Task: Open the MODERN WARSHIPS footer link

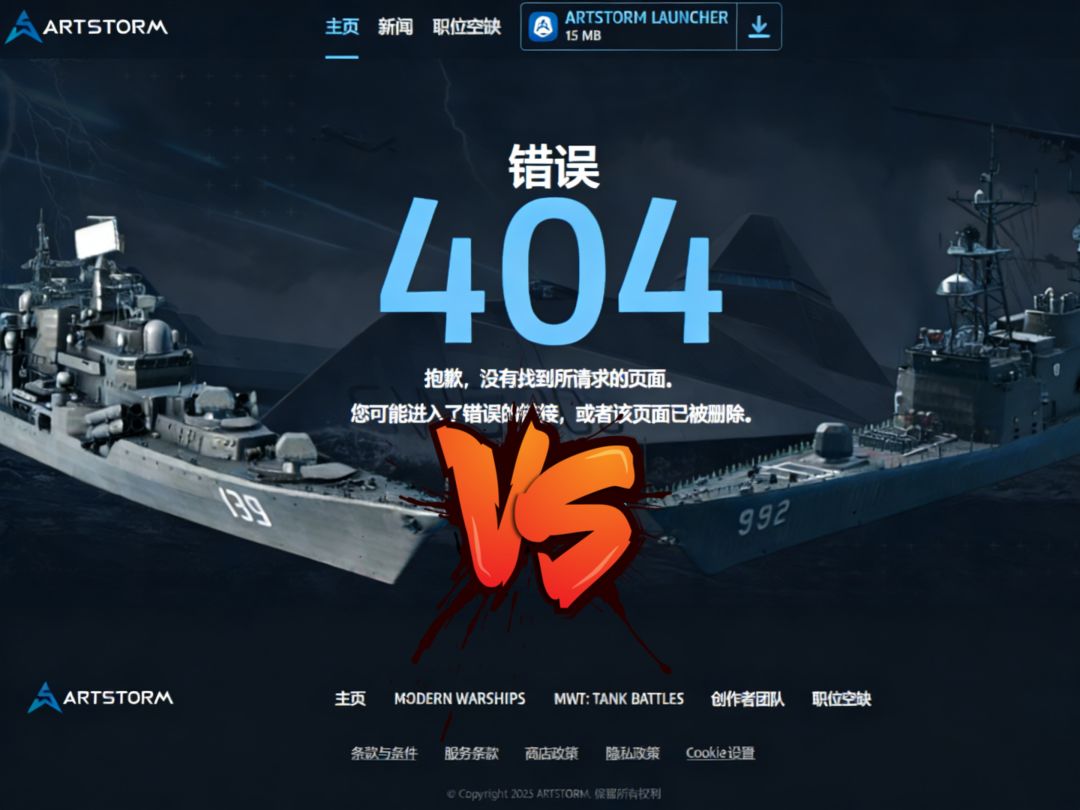Action: pyautogui.click(x=459, y=698)
